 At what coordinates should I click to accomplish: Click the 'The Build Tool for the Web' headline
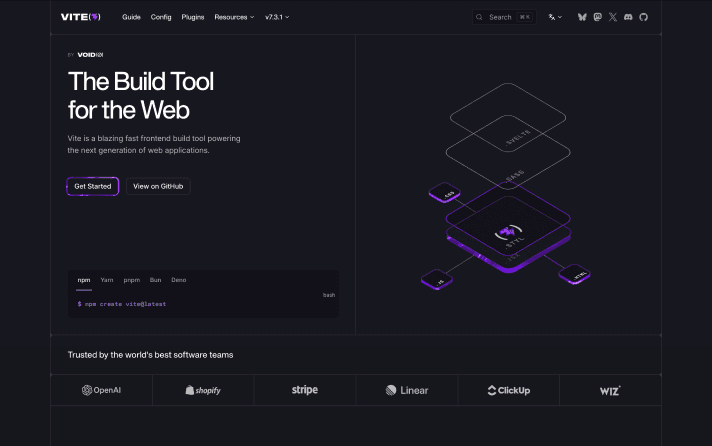(141, 95)
